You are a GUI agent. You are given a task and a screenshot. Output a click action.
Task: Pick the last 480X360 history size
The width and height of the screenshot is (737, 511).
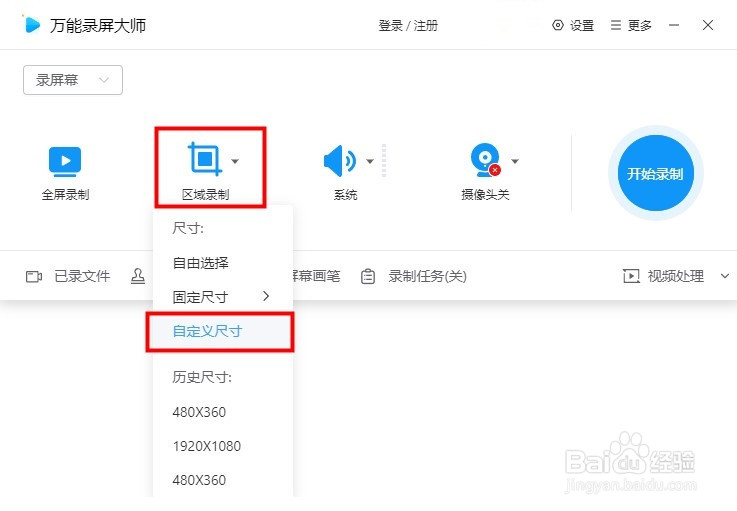[223, 480]
